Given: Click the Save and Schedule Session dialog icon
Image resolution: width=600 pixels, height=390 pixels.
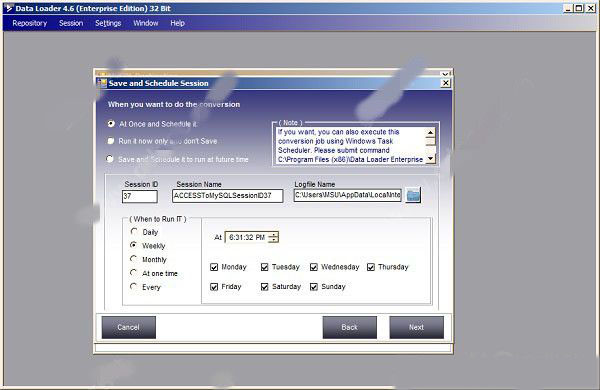Looking at the screenshot, I should (102, 83).
